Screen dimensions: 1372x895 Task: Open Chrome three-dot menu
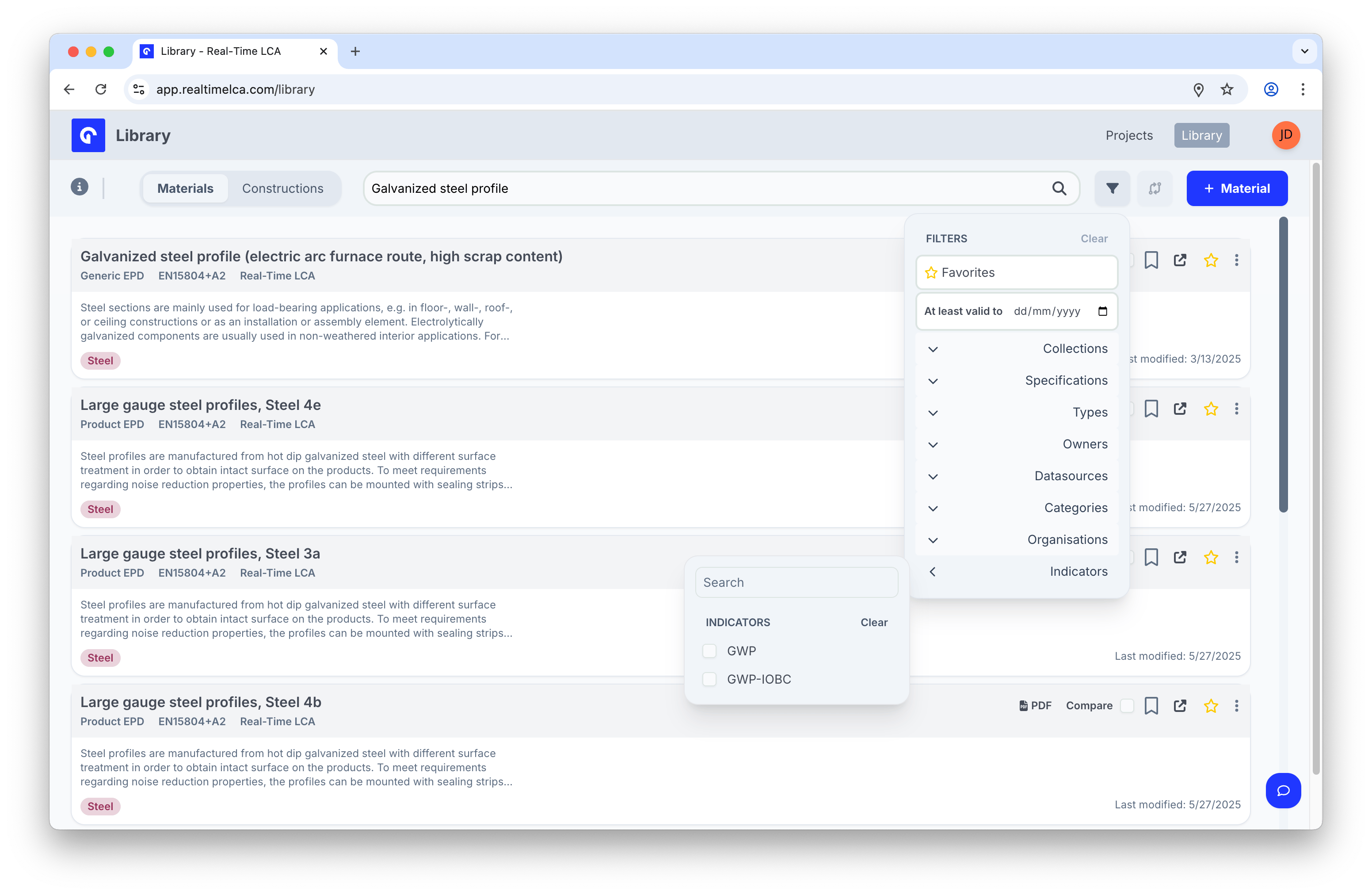pos(1303,89)
